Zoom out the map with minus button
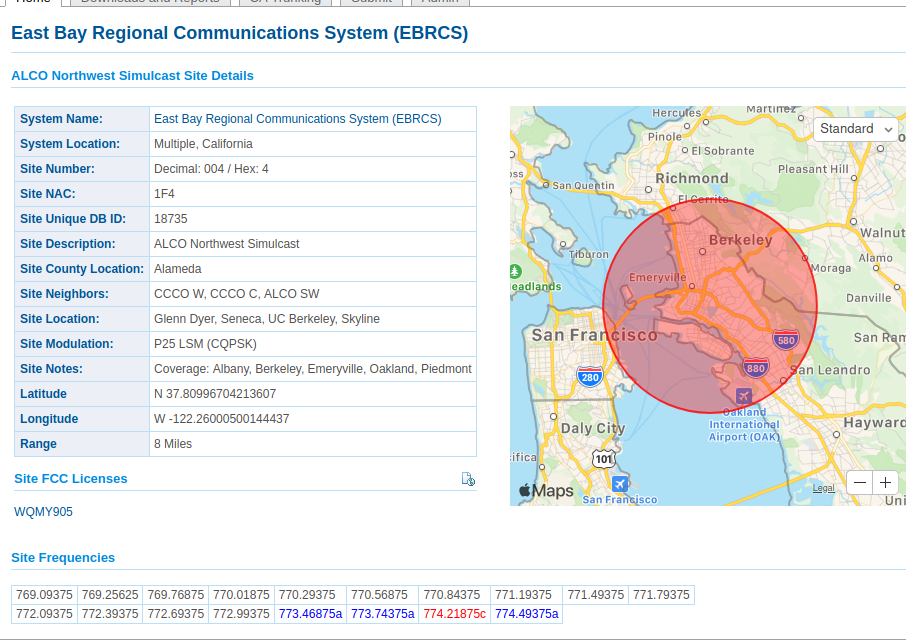This screenshot has height=644, width=906. [860, 483]
